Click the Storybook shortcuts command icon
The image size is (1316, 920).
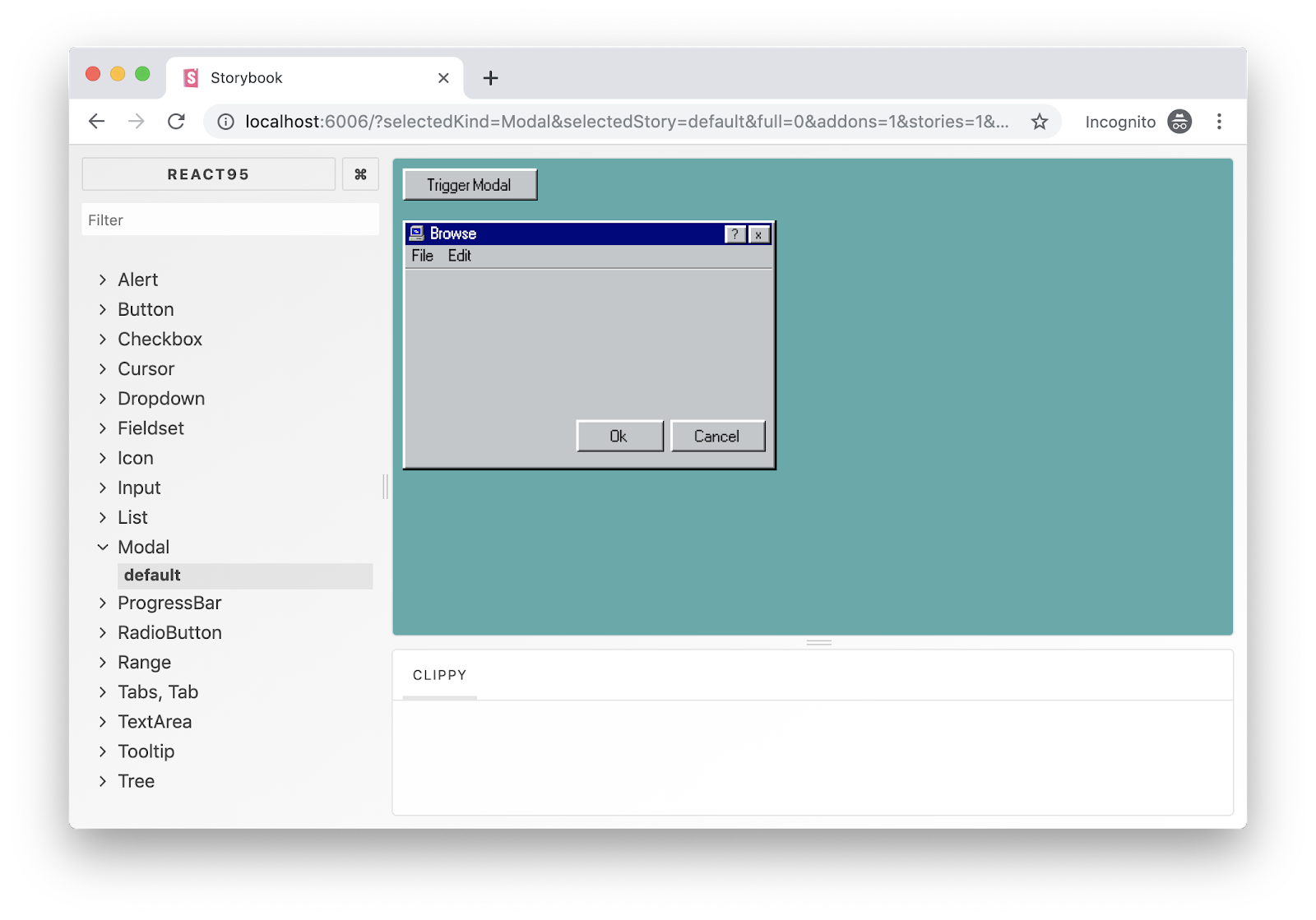coord(360,174)
